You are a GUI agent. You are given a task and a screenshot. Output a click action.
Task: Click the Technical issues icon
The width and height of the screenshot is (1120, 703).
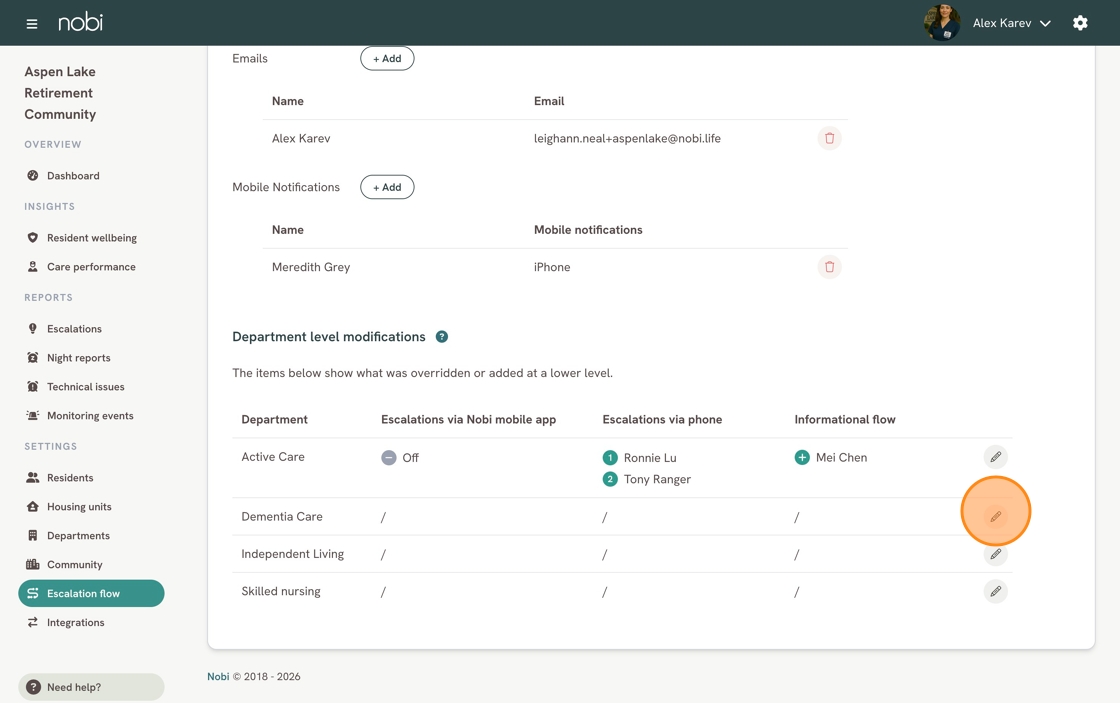pyautogui.click(x=32, y=387)
